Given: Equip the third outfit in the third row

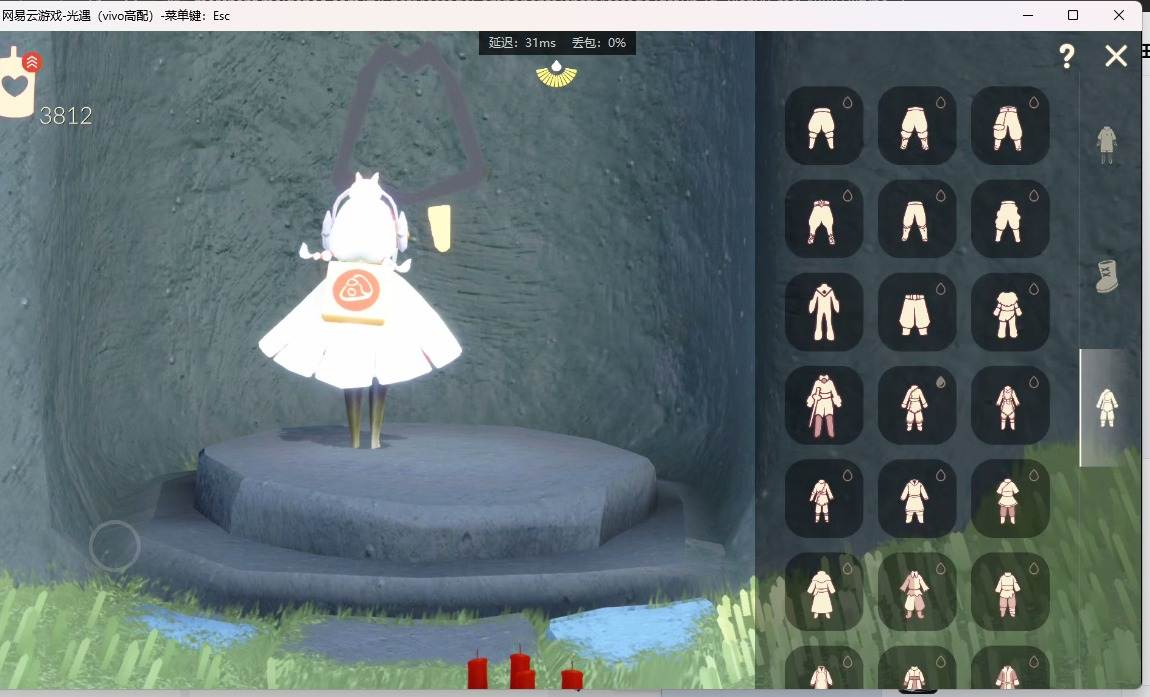Looking at the screenshot, I should [1010, 312].
